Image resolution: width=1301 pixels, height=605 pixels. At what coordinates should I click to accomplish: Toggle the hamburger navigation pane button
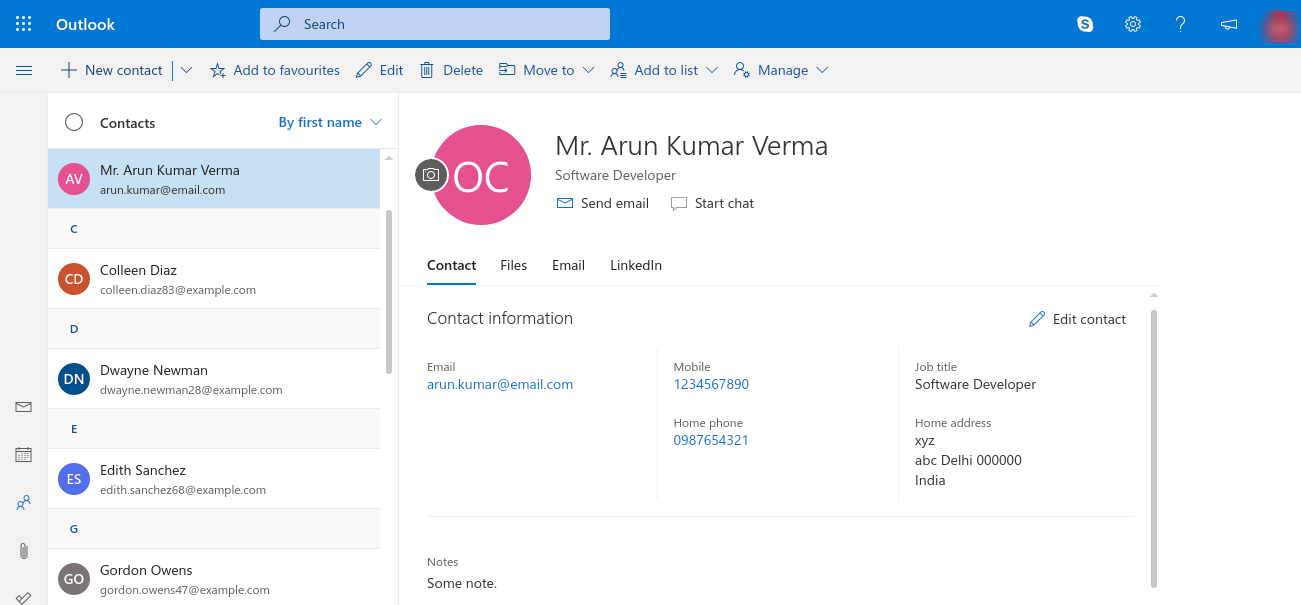(x=24, y=70)
